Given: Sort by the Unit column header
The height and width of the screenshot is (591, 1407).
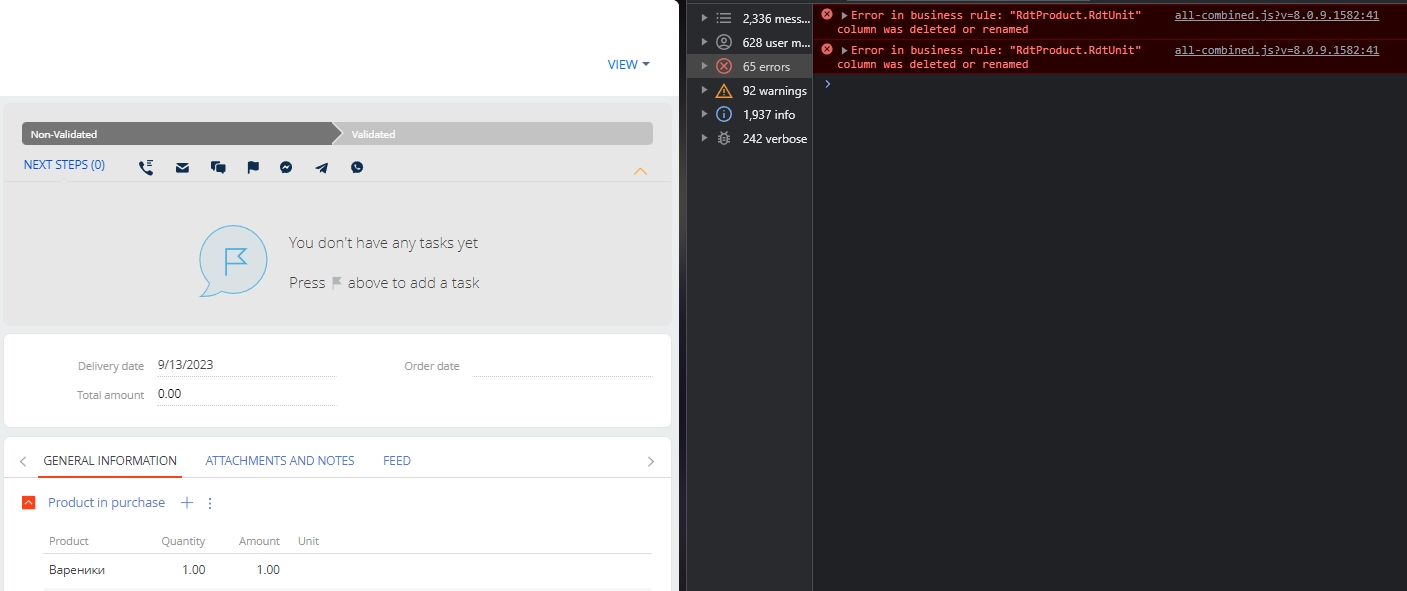Looking at the screenshot, I should (308, 541).
